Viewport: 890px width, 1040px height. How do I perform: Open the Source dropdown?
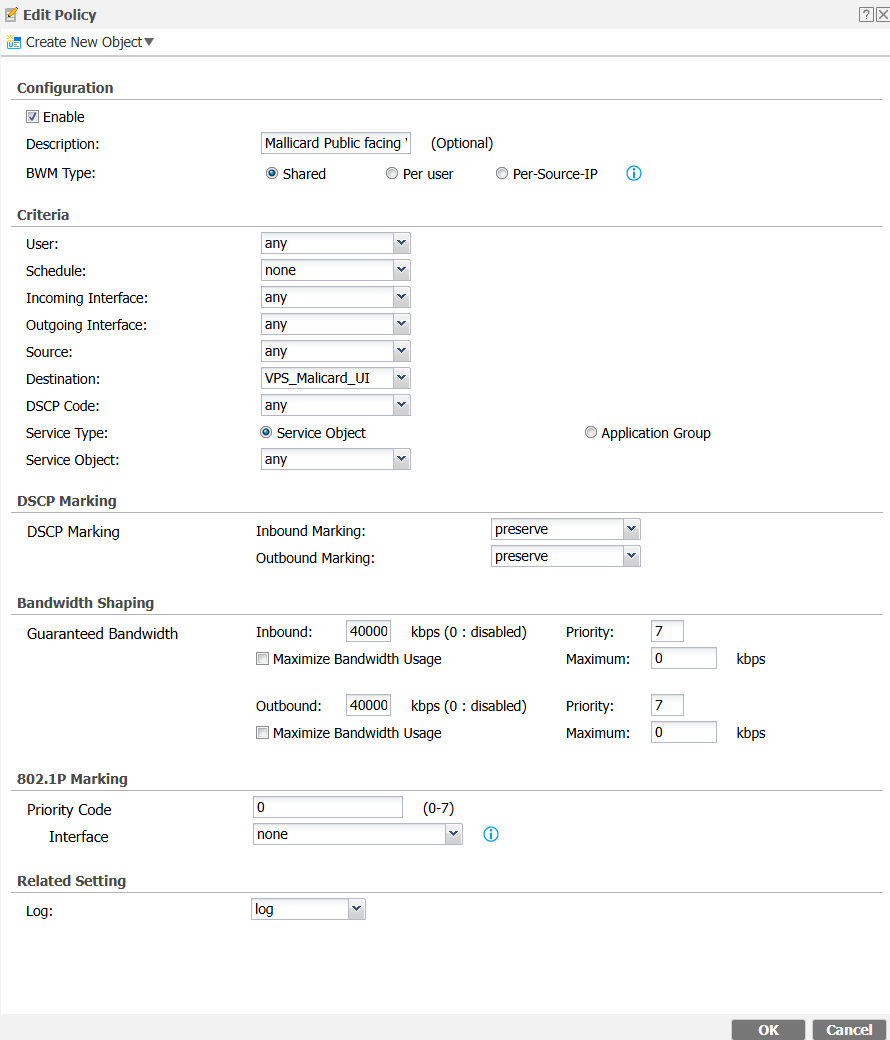click(336, 352)
